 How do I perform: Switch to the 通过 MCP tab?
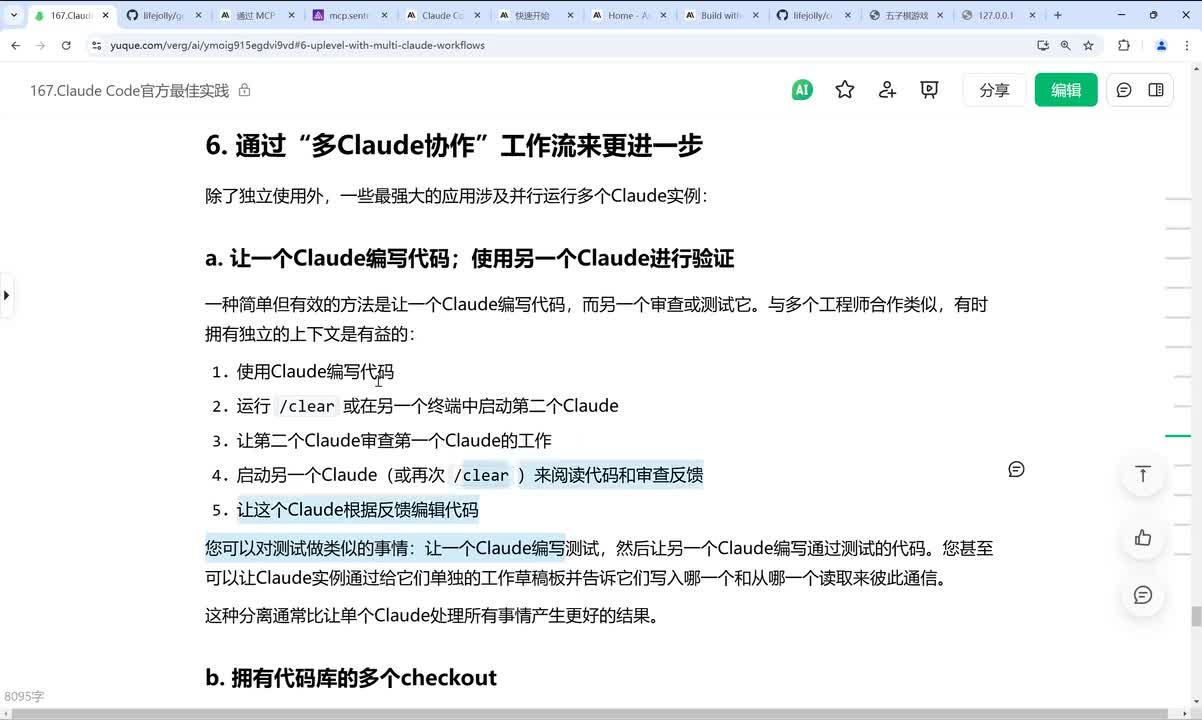click(255, 15)
